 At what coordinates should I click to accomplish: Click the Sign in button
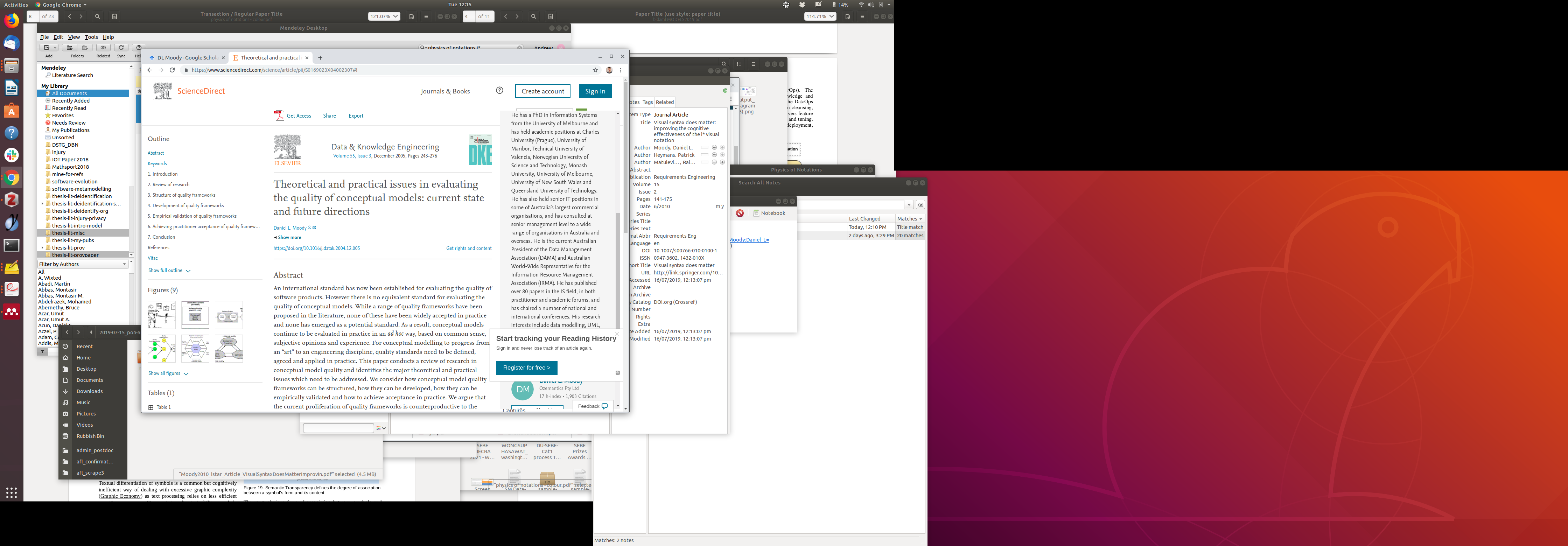(x=595, y=91)
